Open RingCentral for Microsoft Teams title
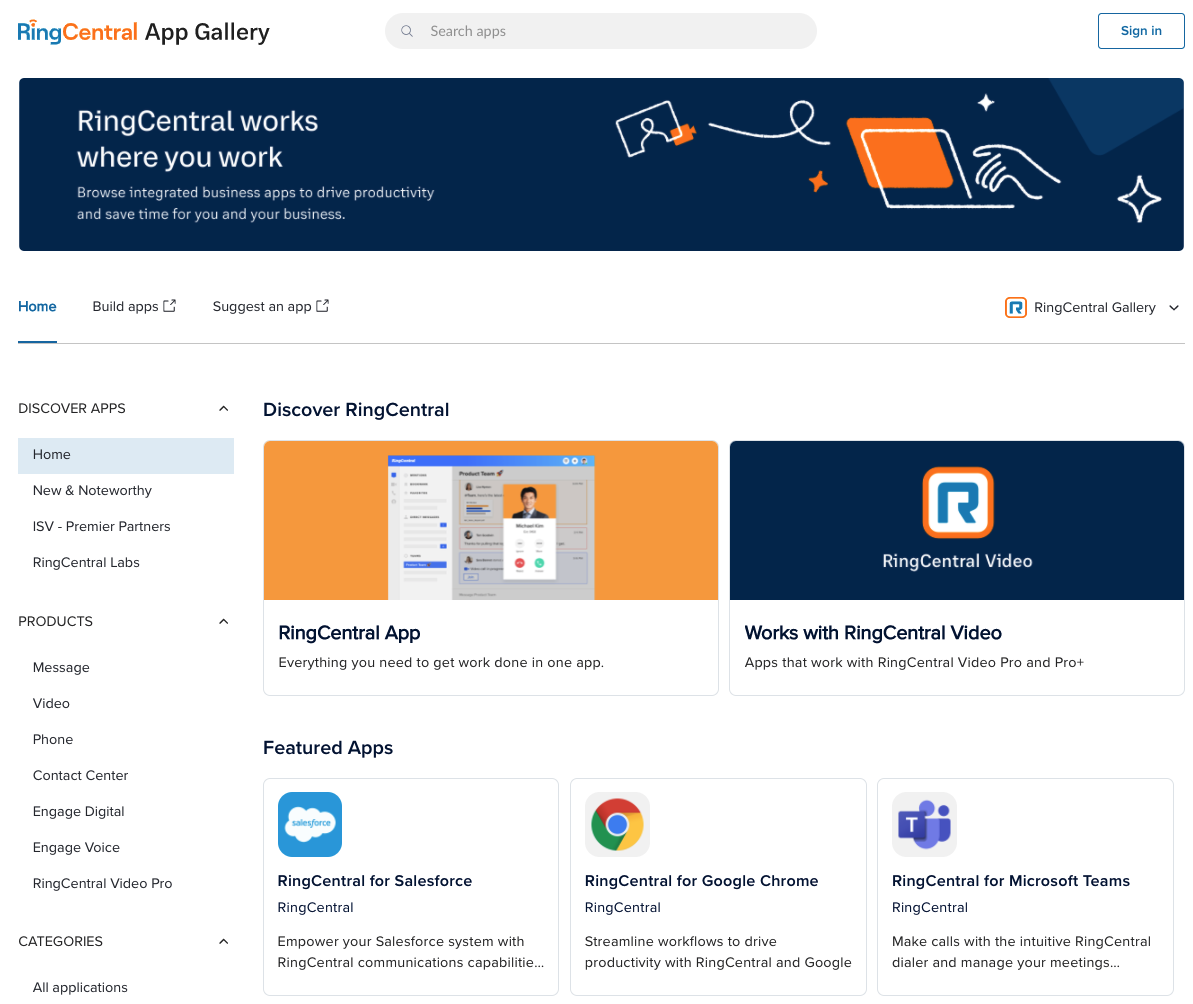This screenshot has height=1004, width=1193. coord(1010,881)
